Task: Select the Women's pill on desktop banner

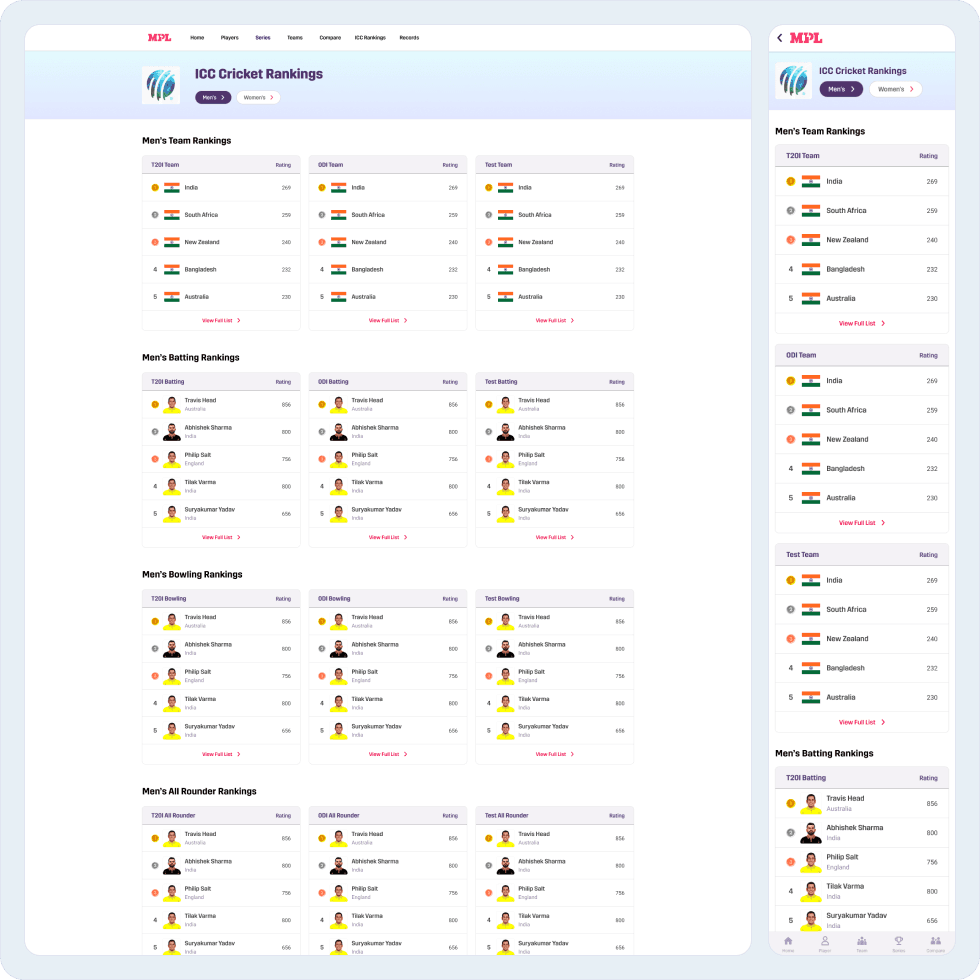Action: [x=258, y=98]
